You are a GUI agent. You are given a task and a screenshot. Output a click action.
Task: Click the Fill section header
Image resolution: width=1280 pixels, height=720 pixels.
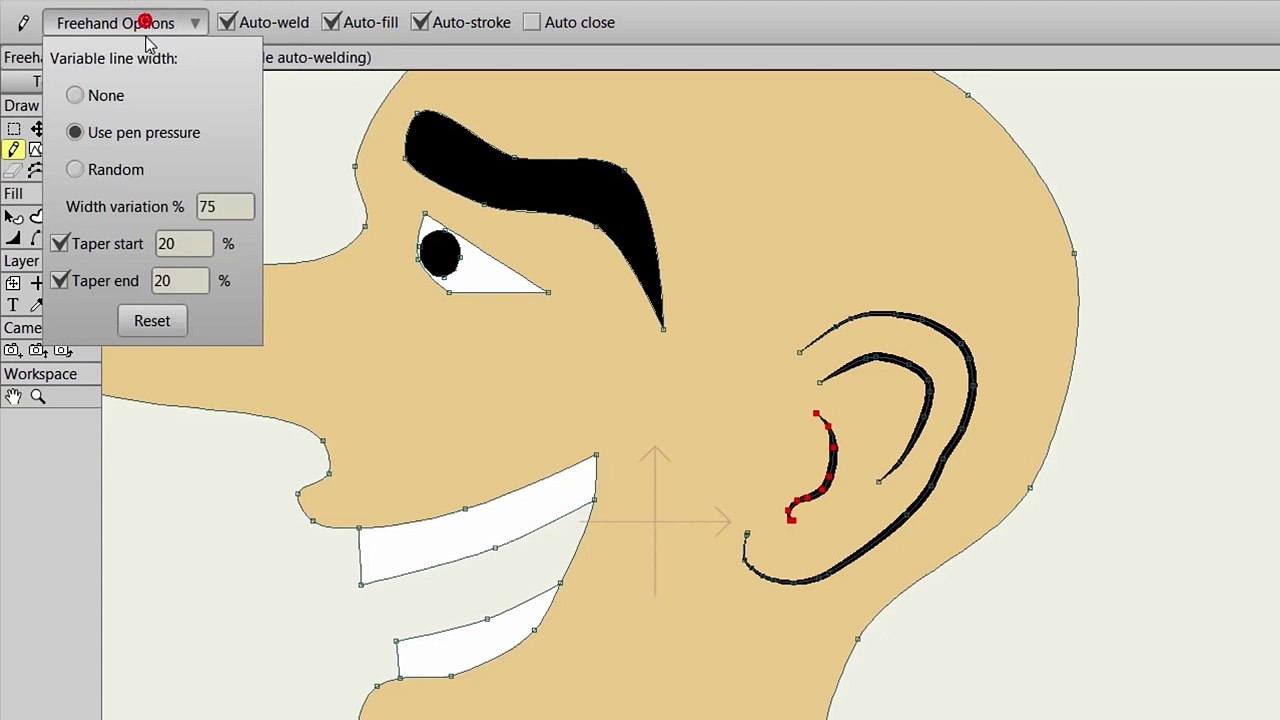22,193
